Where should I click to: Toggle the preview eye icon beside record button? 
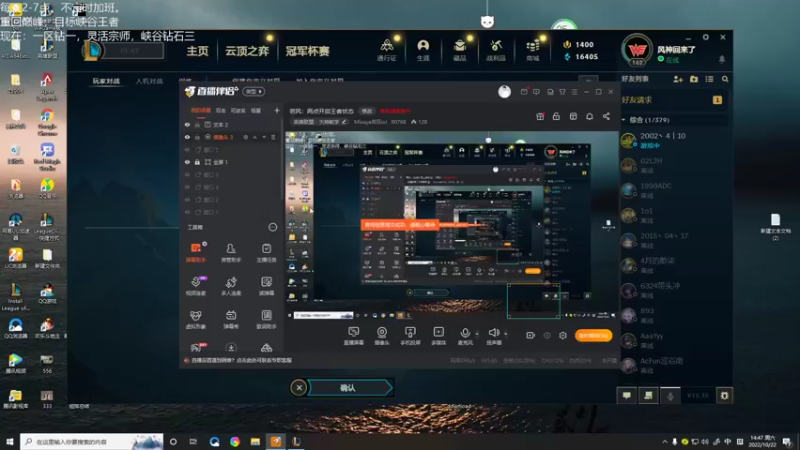[x=547, y=335]
